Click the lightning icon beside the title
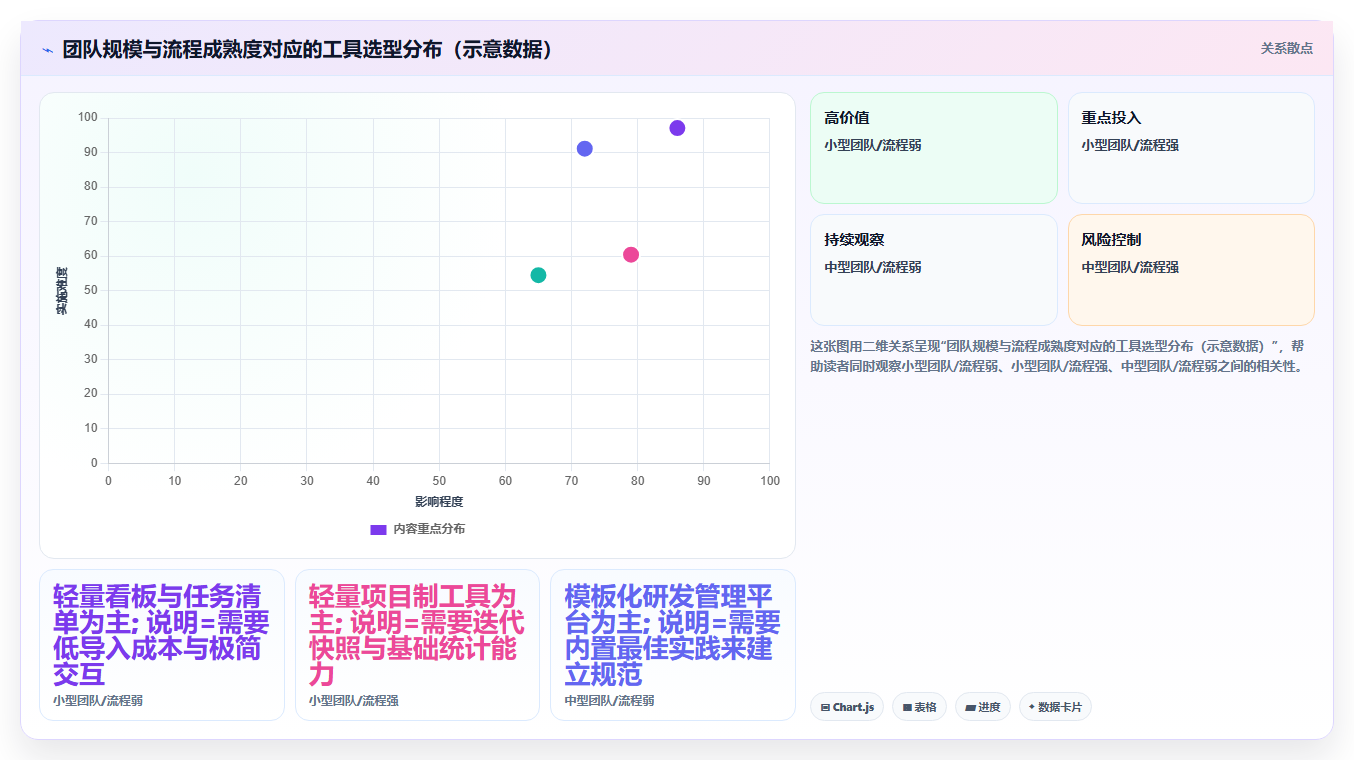The width and height of the screenshot is (1354, 760). click(47, 50)
